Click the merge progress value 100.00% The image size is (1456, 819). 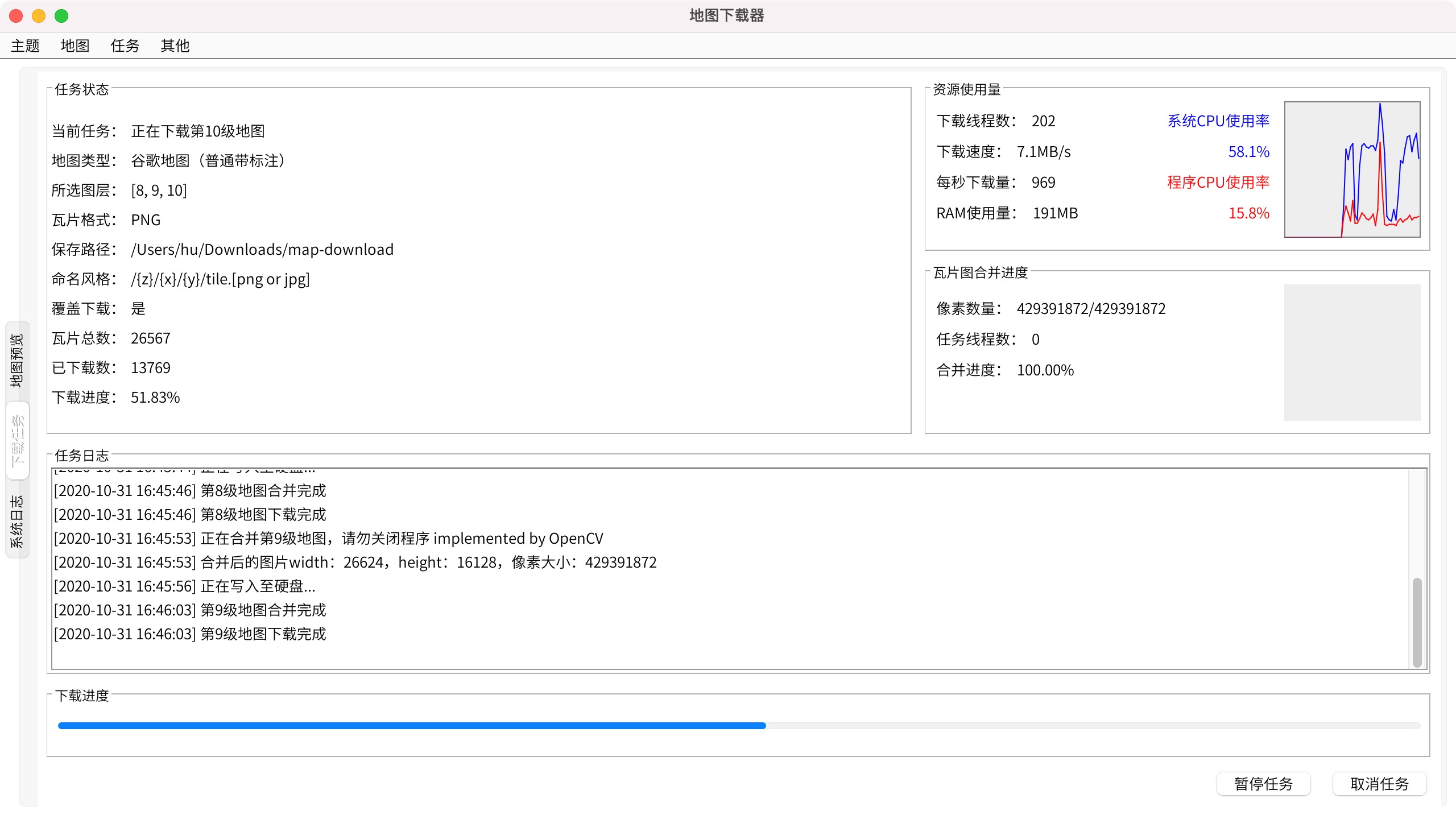(1045, 370)
